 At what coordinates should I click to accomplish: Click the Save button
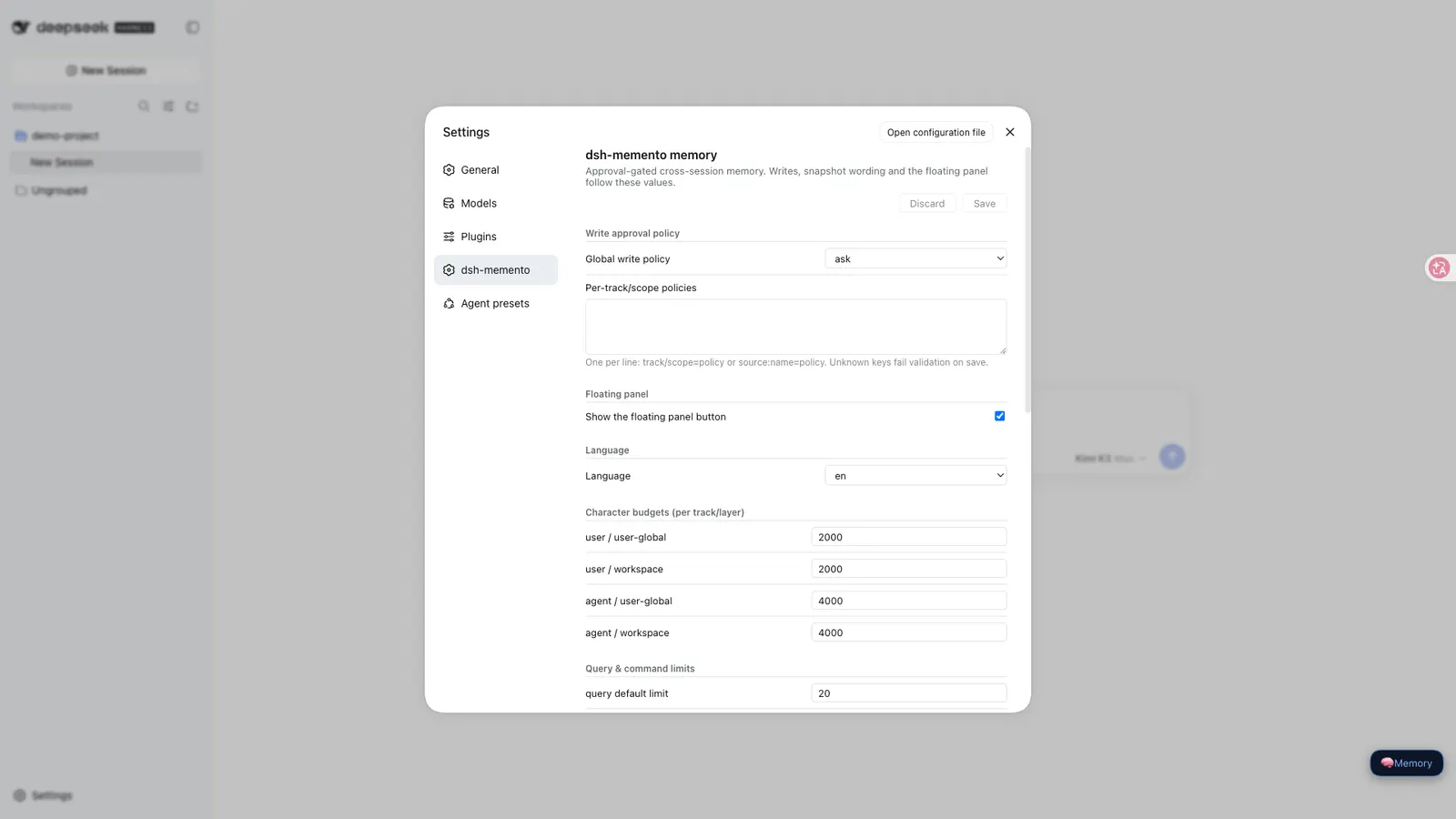(x=985, y=204)
